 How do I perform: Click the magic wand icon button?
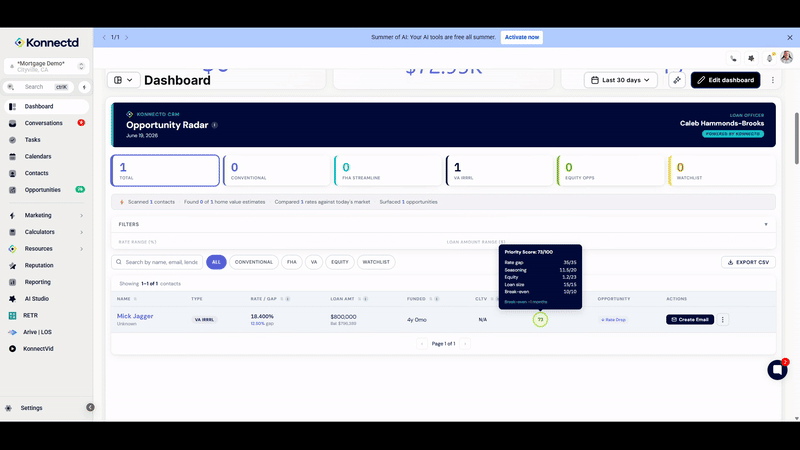pyautogui.click(x=677, y=80)
